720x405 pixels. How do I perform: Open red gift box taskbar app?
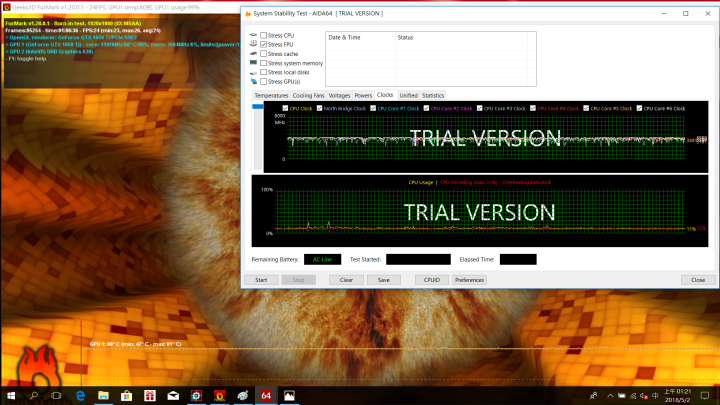150,395
